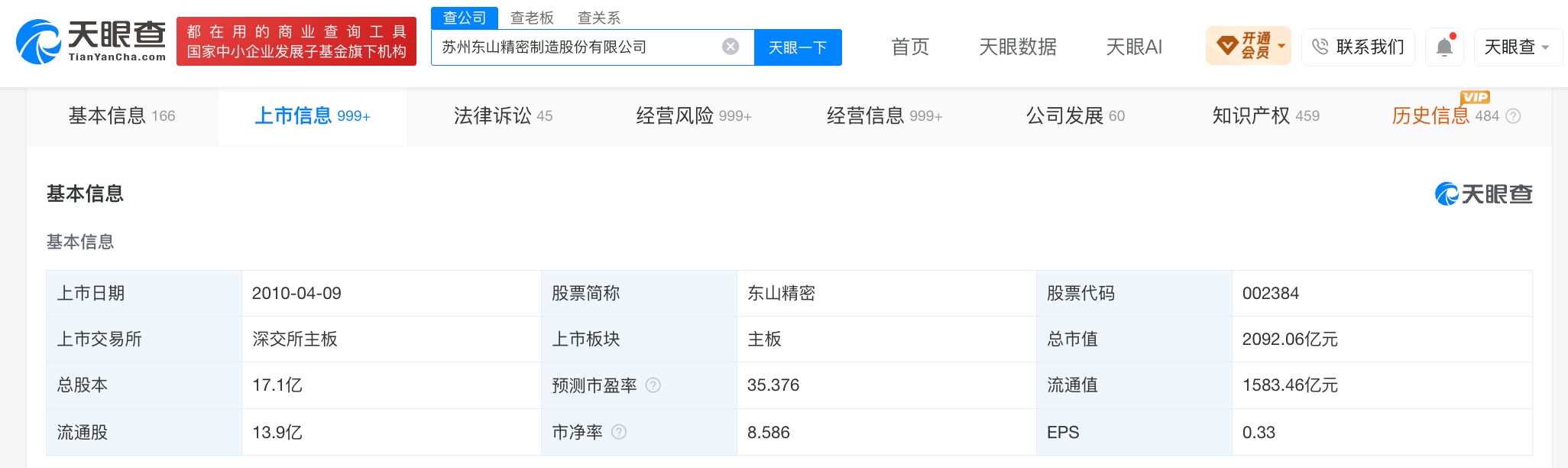The height and width of the screenshot is (468, 1568).
Task: Go to 首页 in the top navigation
Action: coord(910,47)
